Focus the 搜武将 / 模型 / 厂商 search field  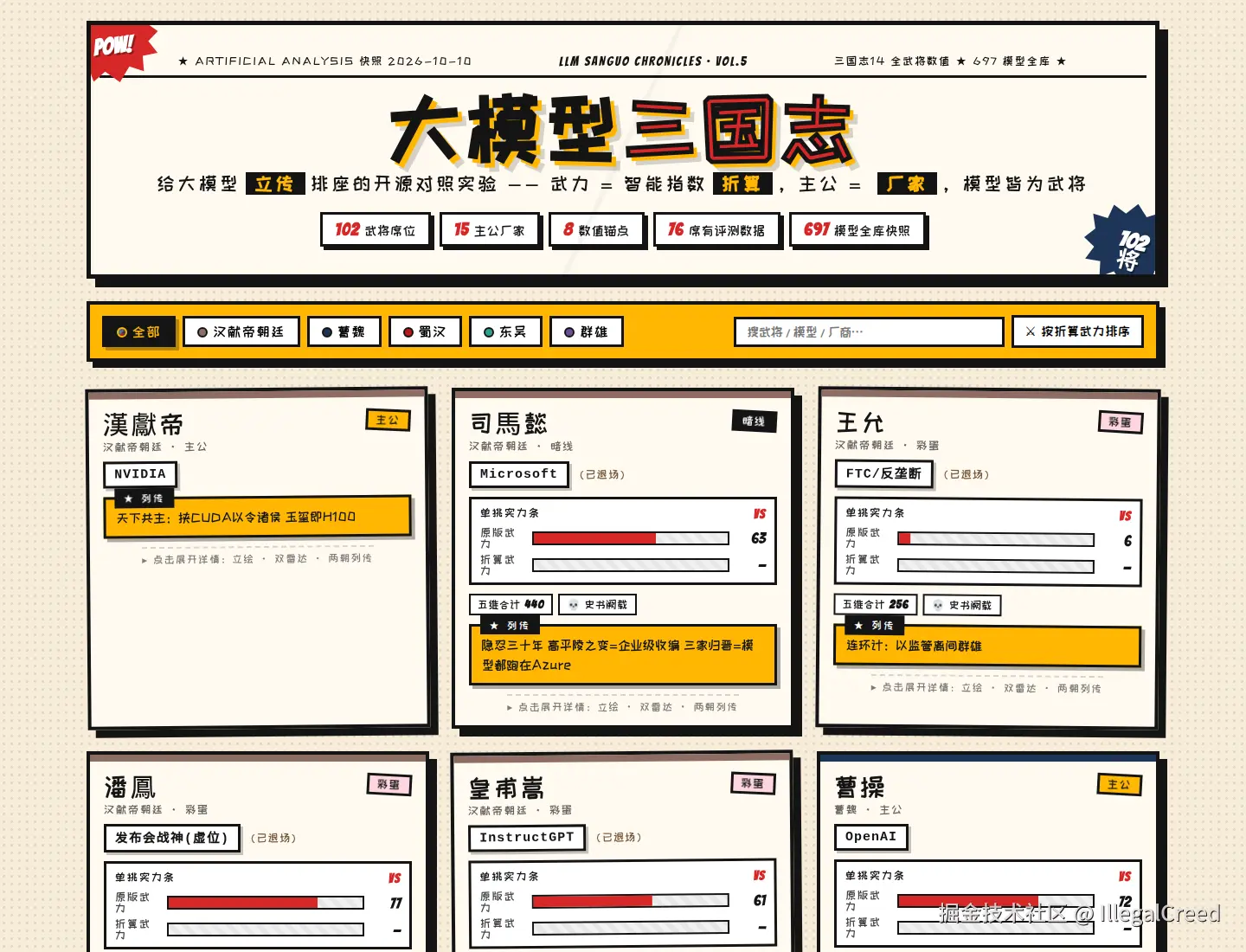pos(869,331)
